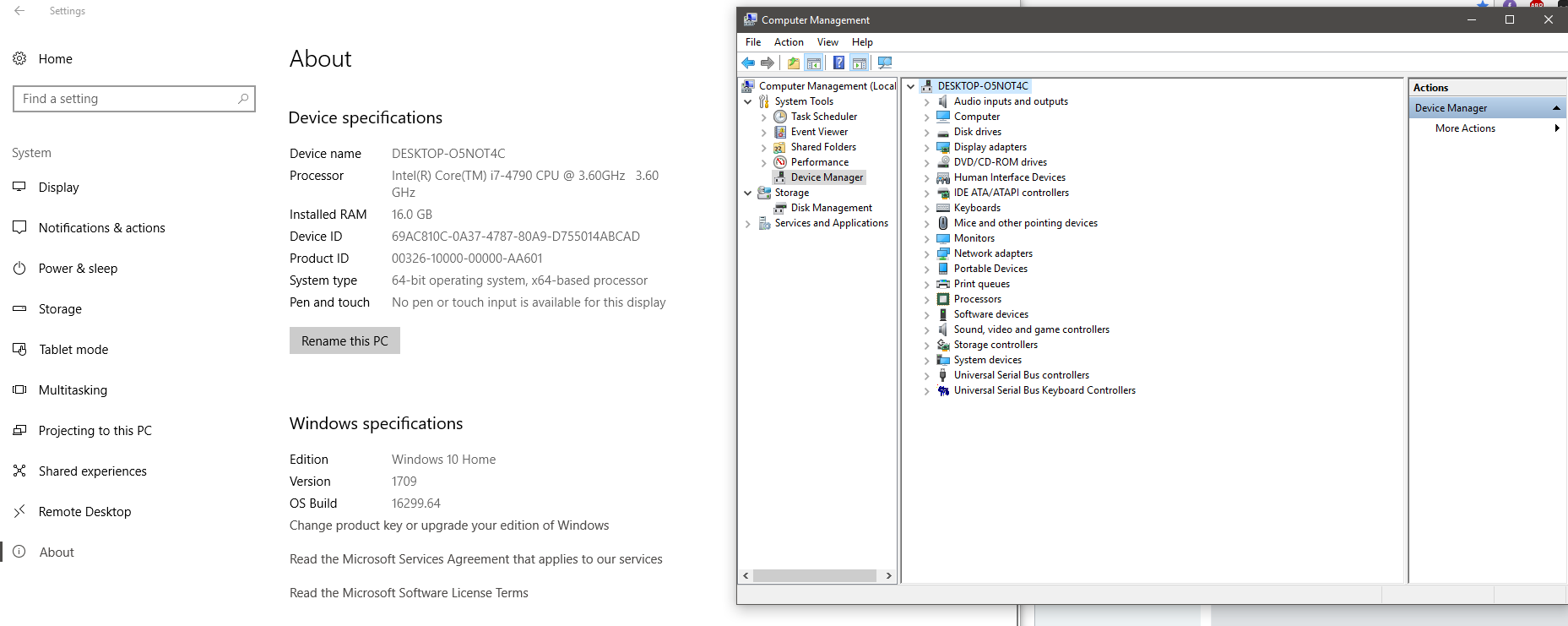Open the More Actions submenu arrow
This screenshot has height=626, width=1568.
[1557, 128]
